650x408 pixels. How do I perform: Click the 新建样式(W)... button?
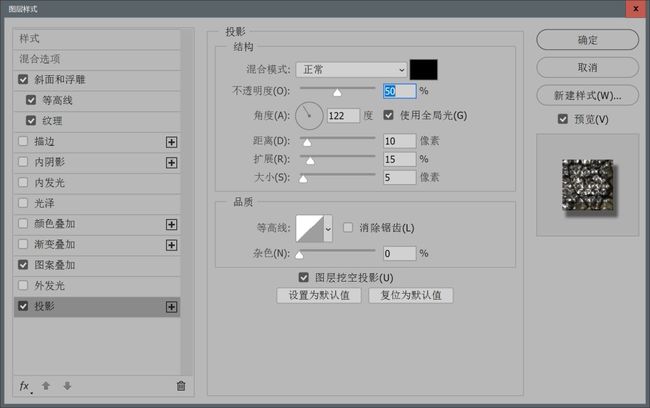[587, 96]
